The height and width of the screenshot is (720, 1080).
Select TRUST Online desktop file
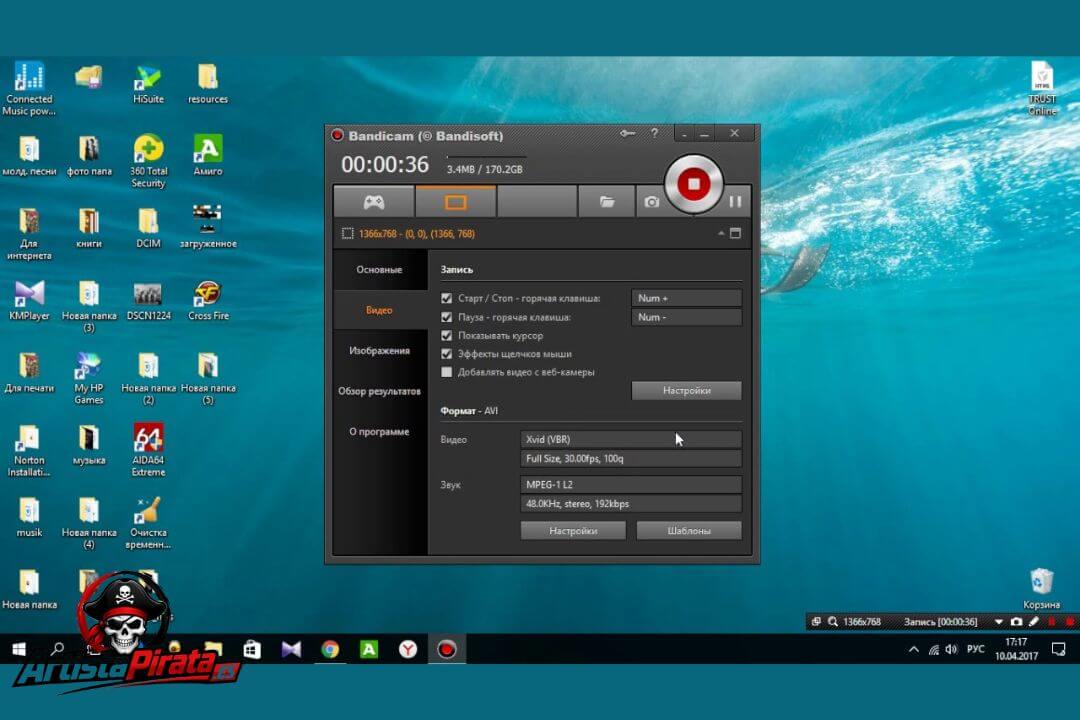(x=1042, y=89)
